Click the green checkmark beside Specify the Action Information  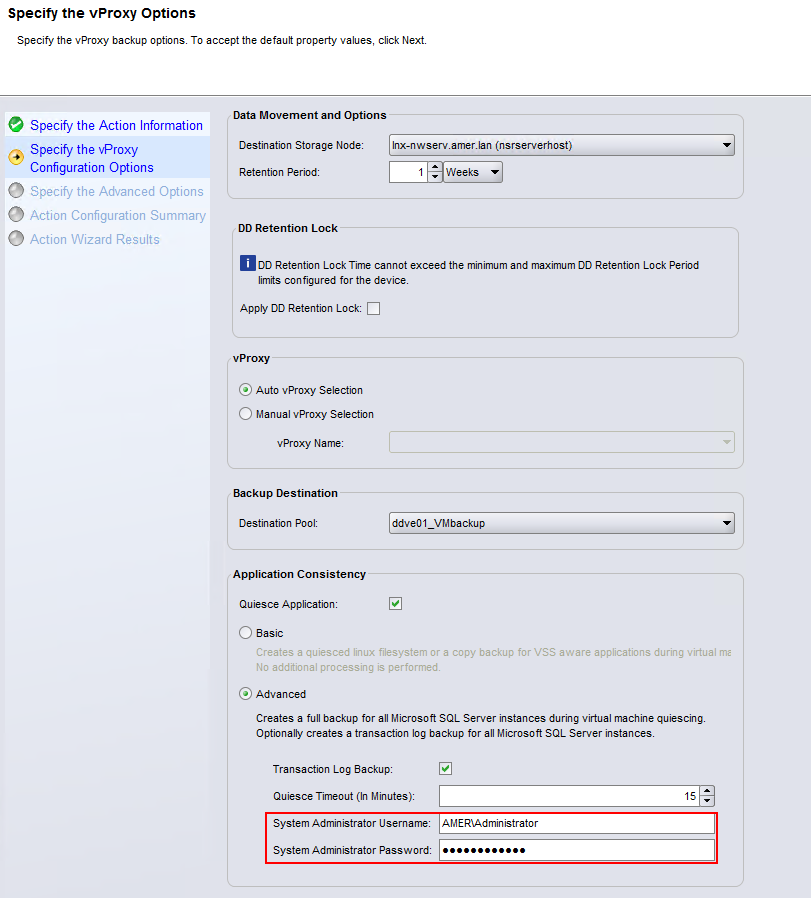click(18, 125)
